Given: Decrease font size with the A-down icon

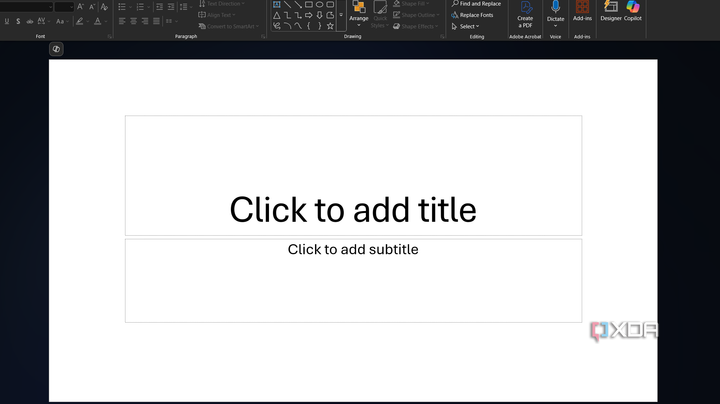Looking at the screenshot, I should tap(92, 6).
